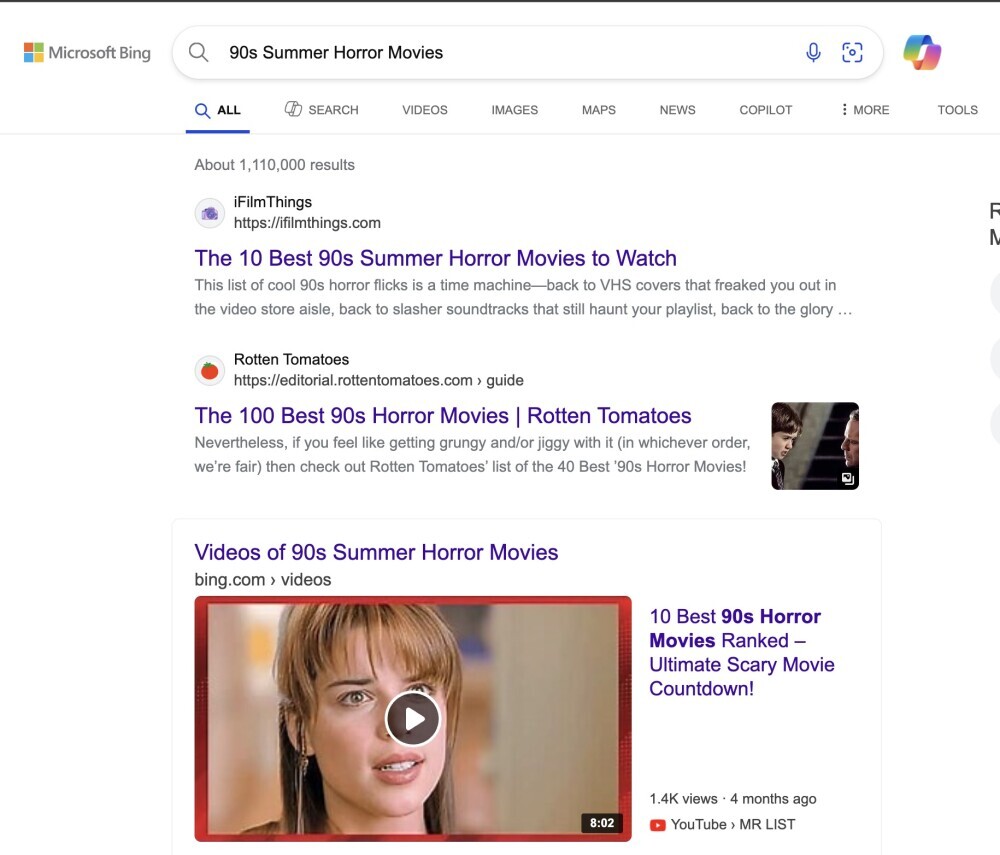Play the 90s horror movies video
The height and width of the screenshot is (855, 1000).
(413, 718)
